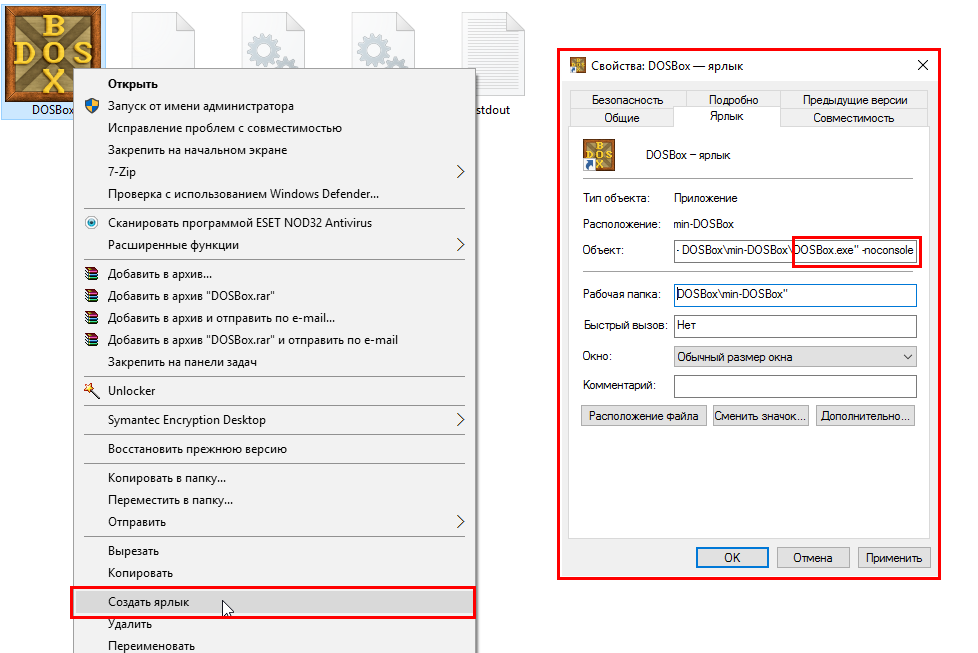Click the shield icon beside run as administrator
The image size is (978, 653).
pyautogui.click(x=92, y=106)
